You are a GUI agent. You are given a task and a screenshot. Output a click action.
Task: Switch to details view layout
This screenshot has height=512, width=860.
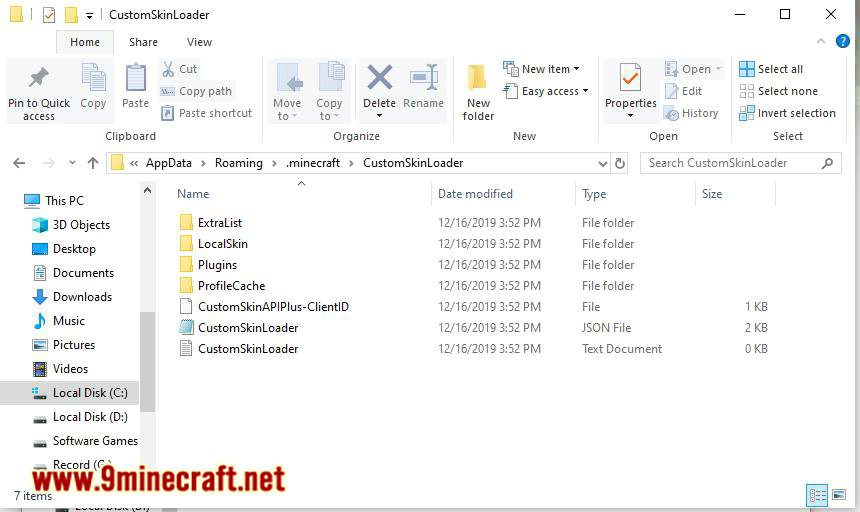point(817,496)
